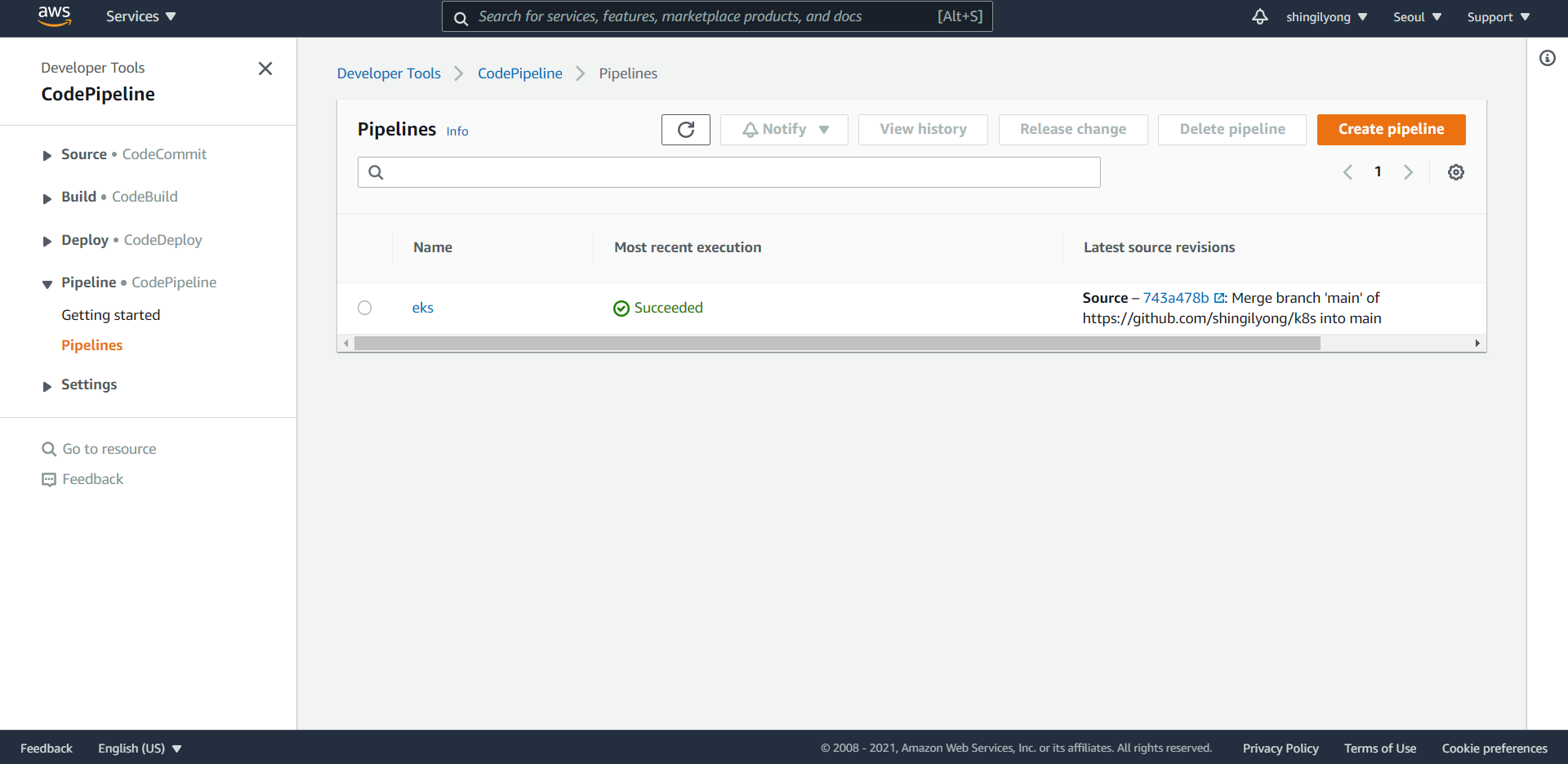Expand the Settings section
The width and height of the screenshot is (1568, 764).
(x=47, y=385)
